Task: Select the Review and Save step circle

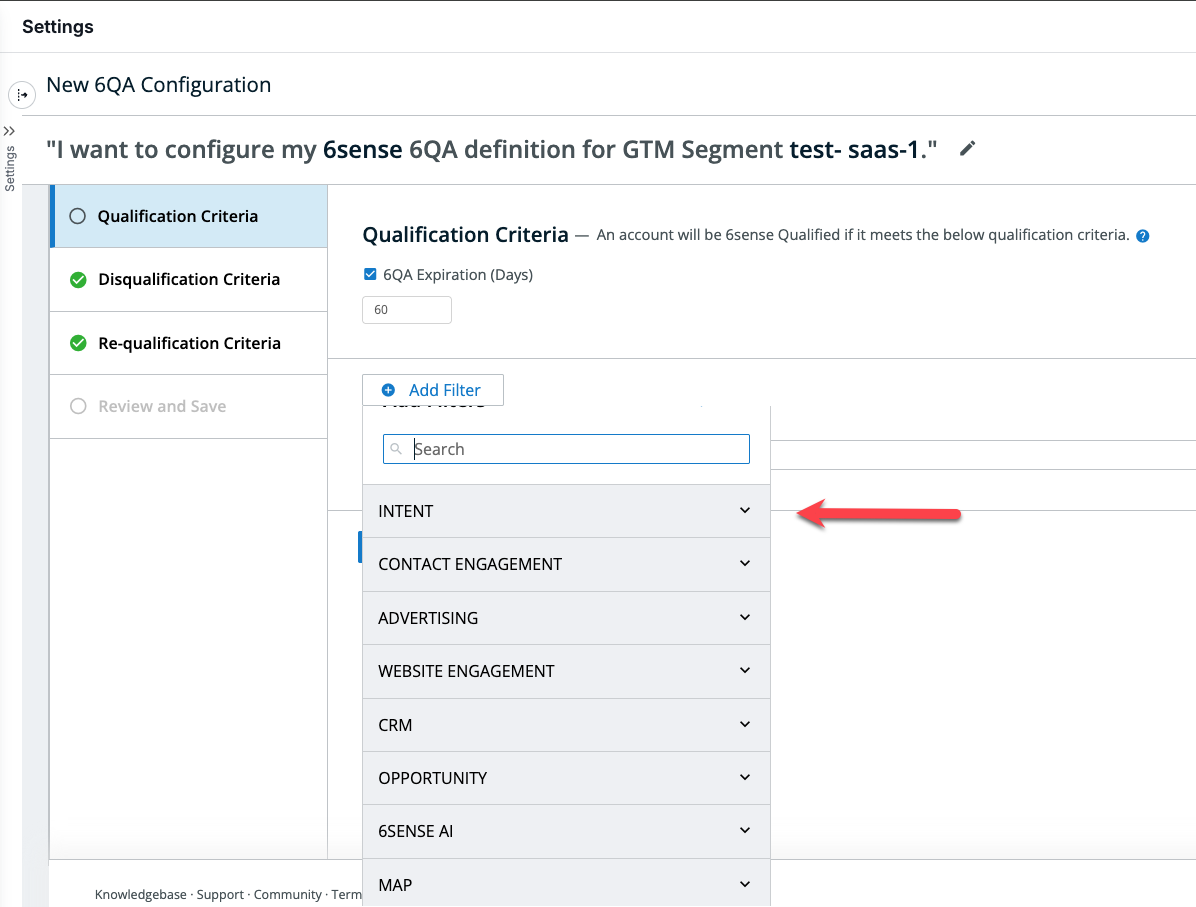Action: click(78, 406)
